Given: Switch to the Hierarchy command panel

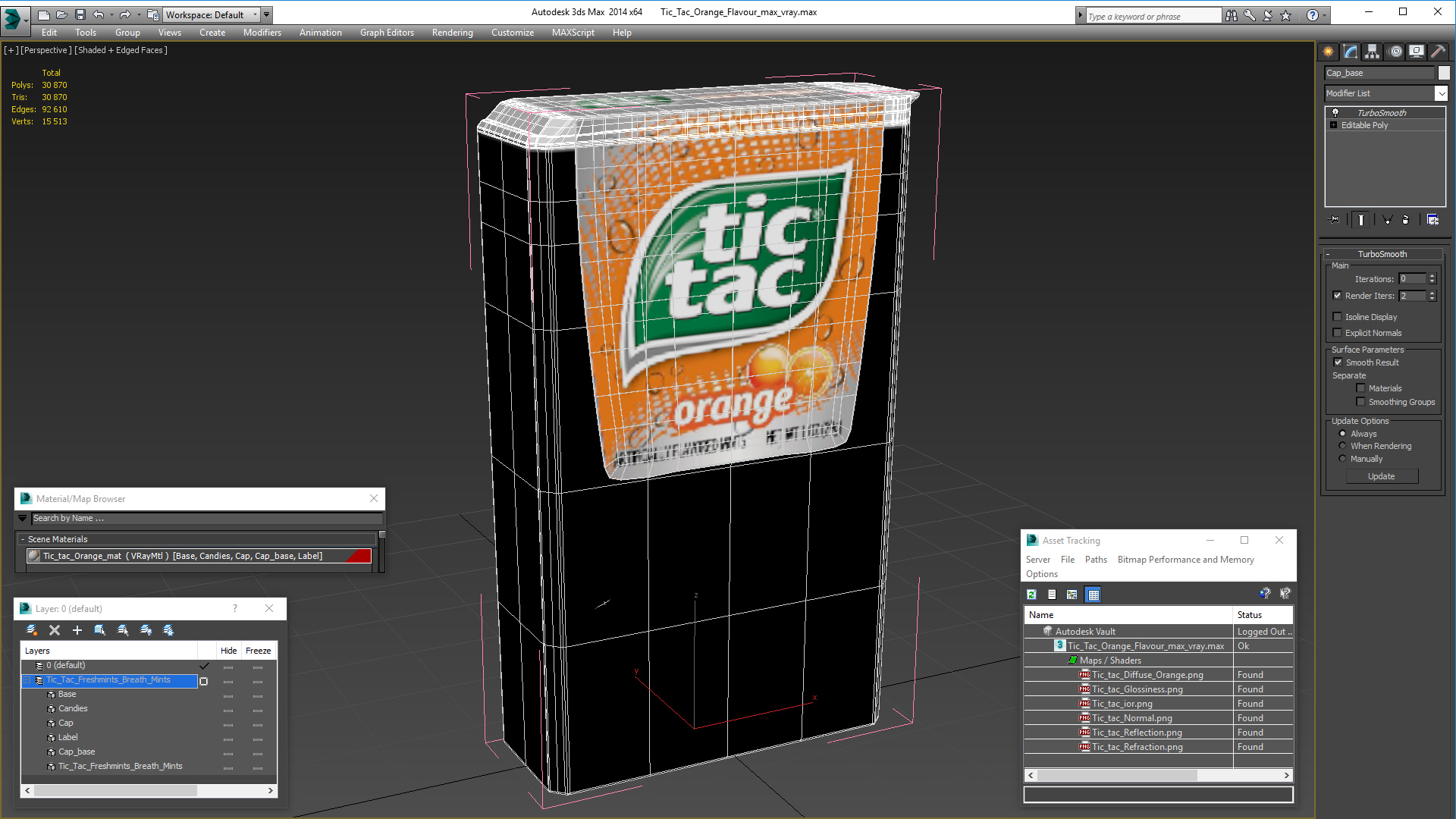Looking at the screenshot, I should click(1373, 52).
